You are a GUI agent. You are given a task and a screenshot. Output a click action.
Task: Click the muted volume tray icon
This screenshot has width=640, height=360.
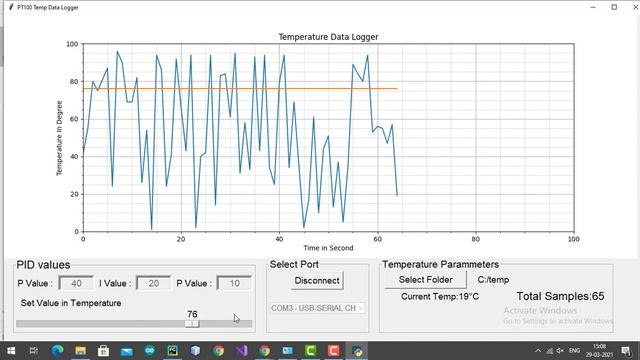click(x=560, y=351)
